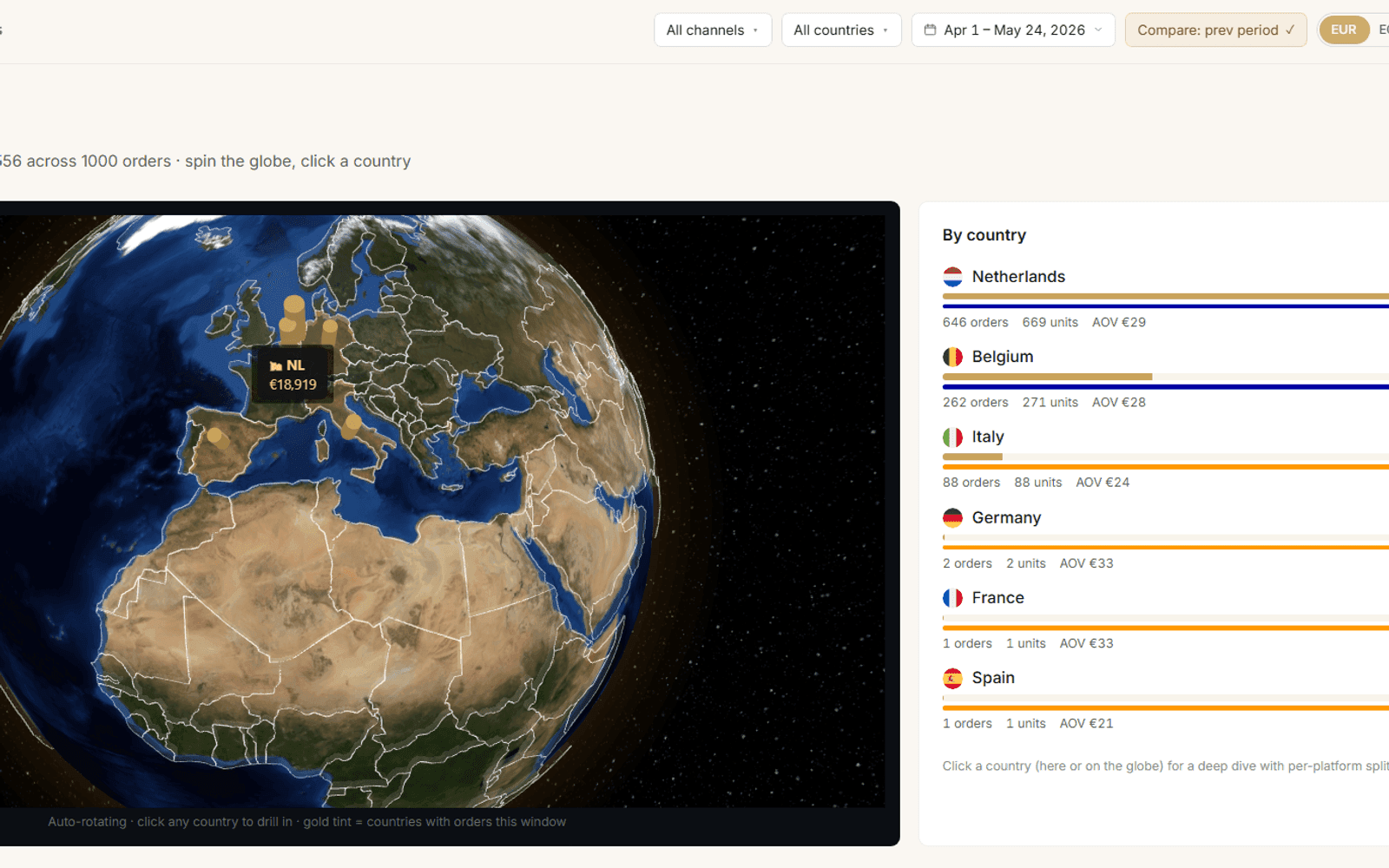Open the Apr 1 – May 24, 2026 date range picker
The width and height of the screenshot is (1389, 868).
(1013, 30)
